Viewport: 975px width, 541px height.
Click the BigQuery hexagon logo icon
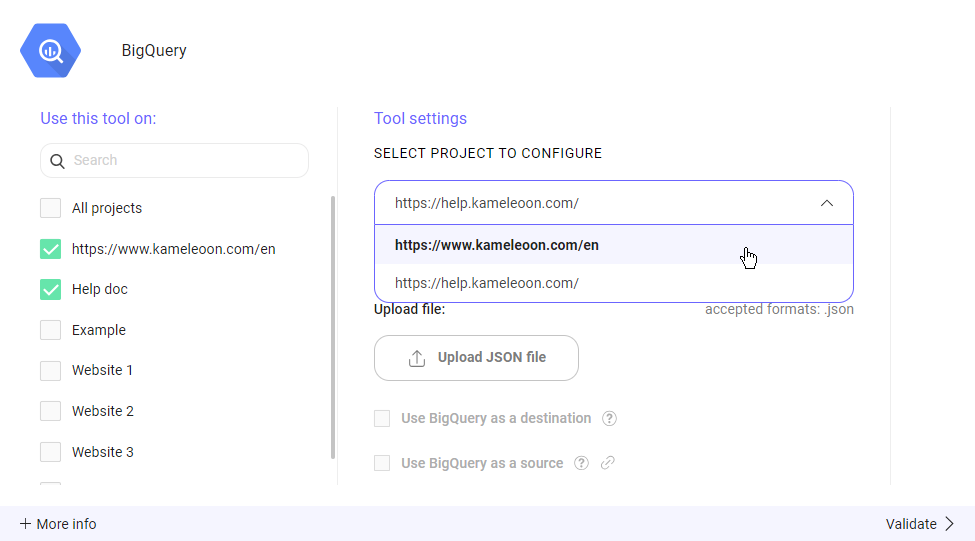tap(50, 51)
